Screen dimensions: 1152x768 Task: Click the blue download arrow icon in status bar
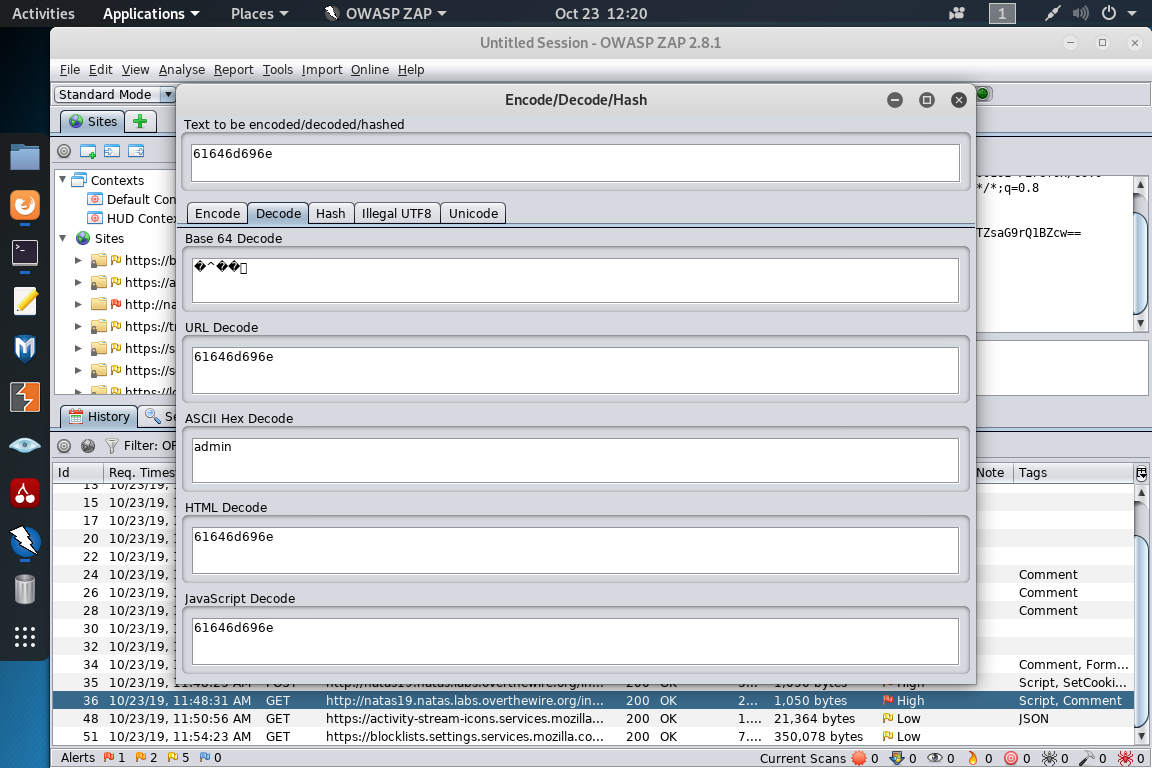pos(896,758)
